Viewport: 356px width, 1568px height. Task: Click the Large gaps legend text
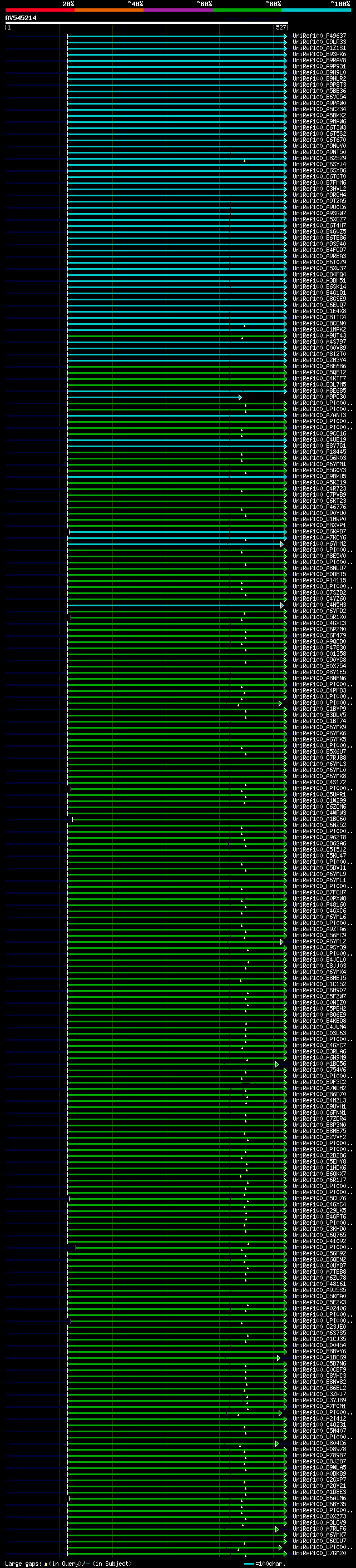[68, 1563]
